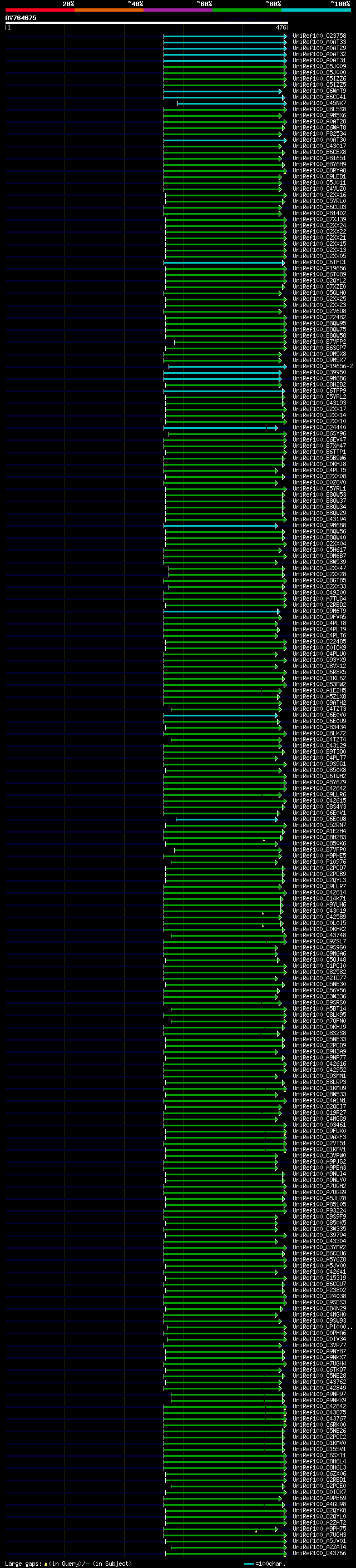This screenshot has height=1568, width=356.
Task: Click the red 20% identity legend segment
Action: [x=39, y=10]
